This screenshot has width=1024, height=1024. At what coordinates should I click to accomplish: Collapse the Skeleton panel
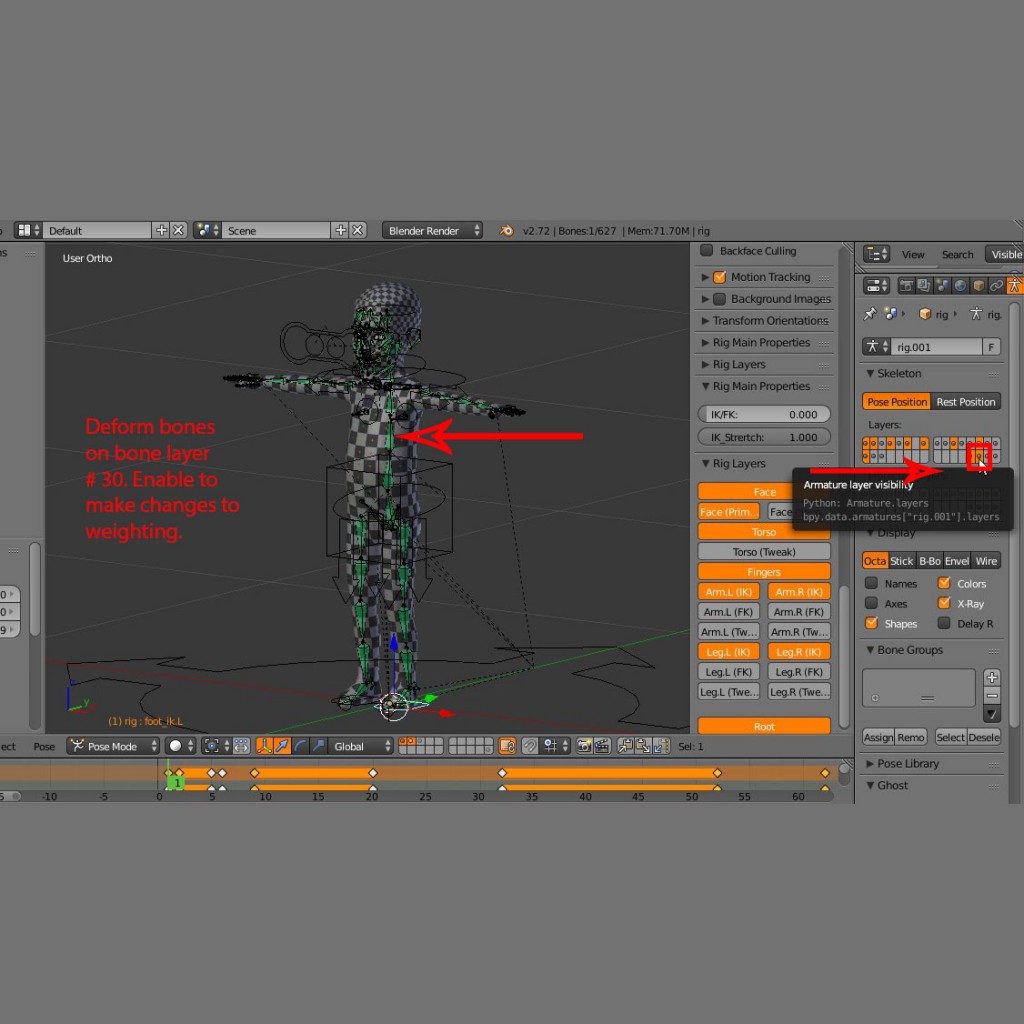[x=870, y=374]
